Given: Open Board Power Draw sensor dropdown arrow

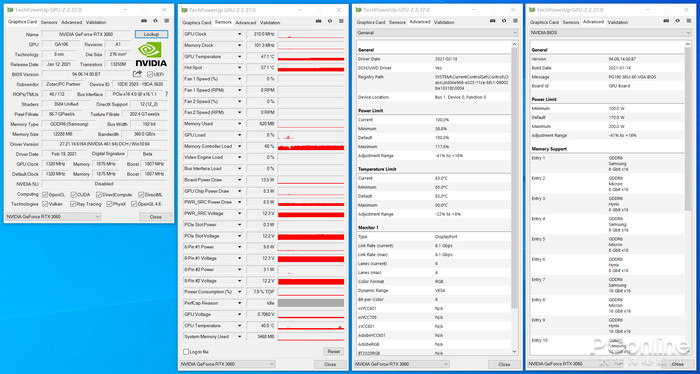Looking at the screenshot, I should (239, 180).
